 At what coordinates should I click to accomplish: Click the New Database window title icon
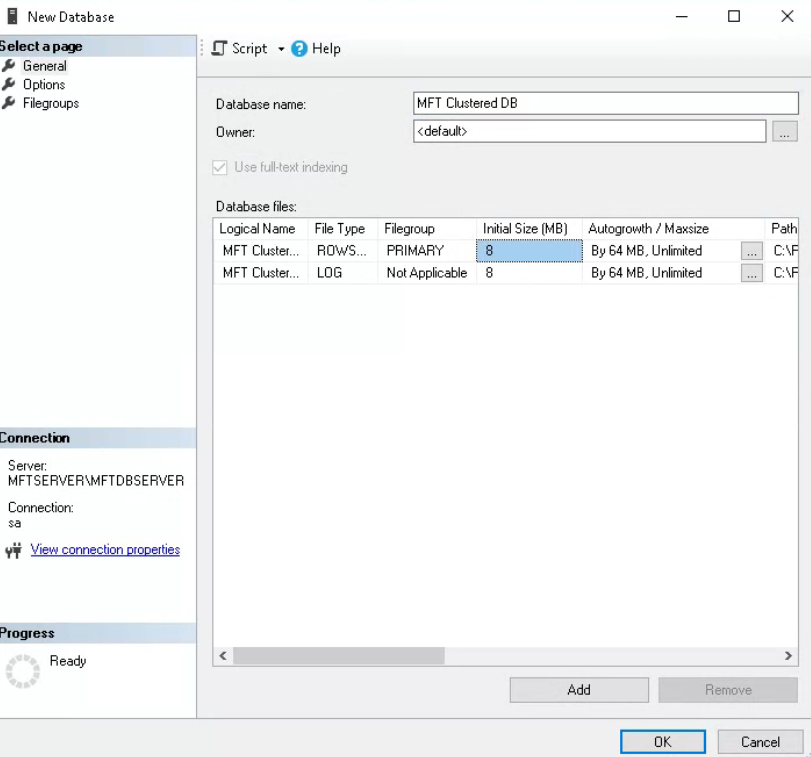pos(13,16)
